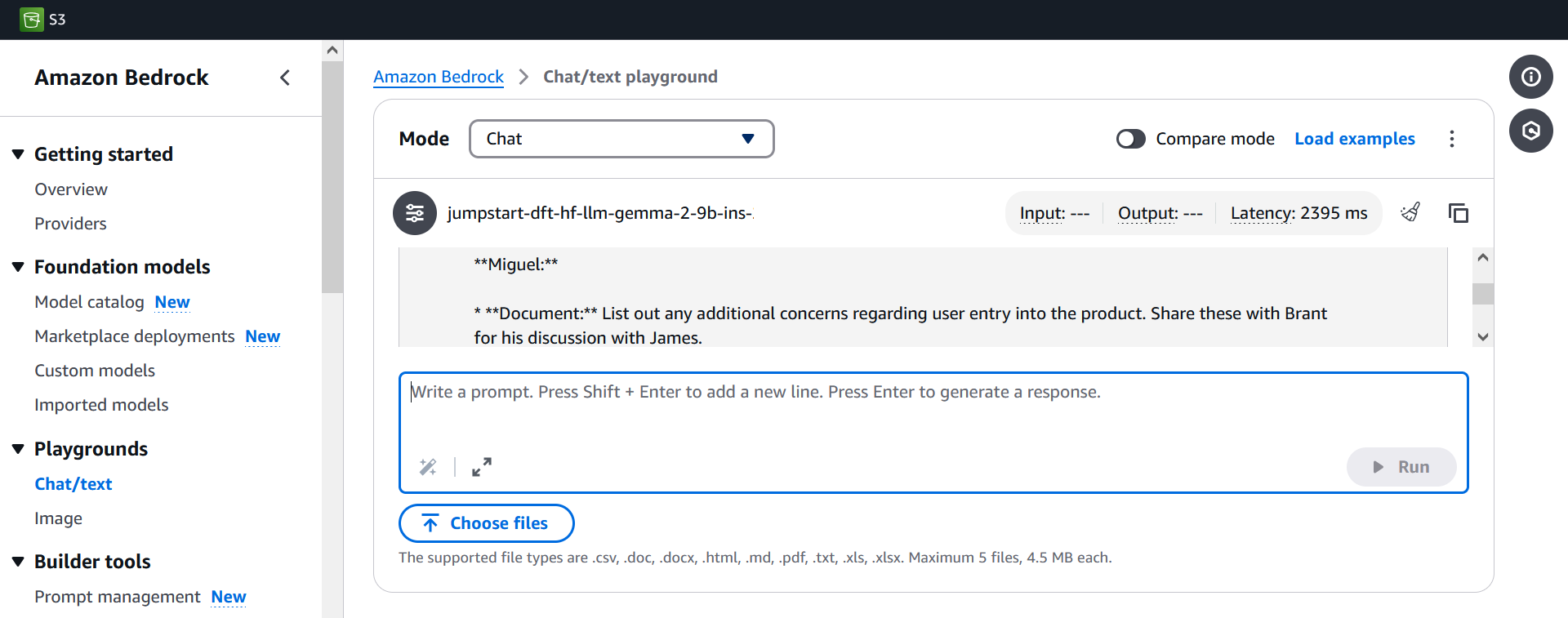Open the hexagon assistant icon below info

point(1530,131)
